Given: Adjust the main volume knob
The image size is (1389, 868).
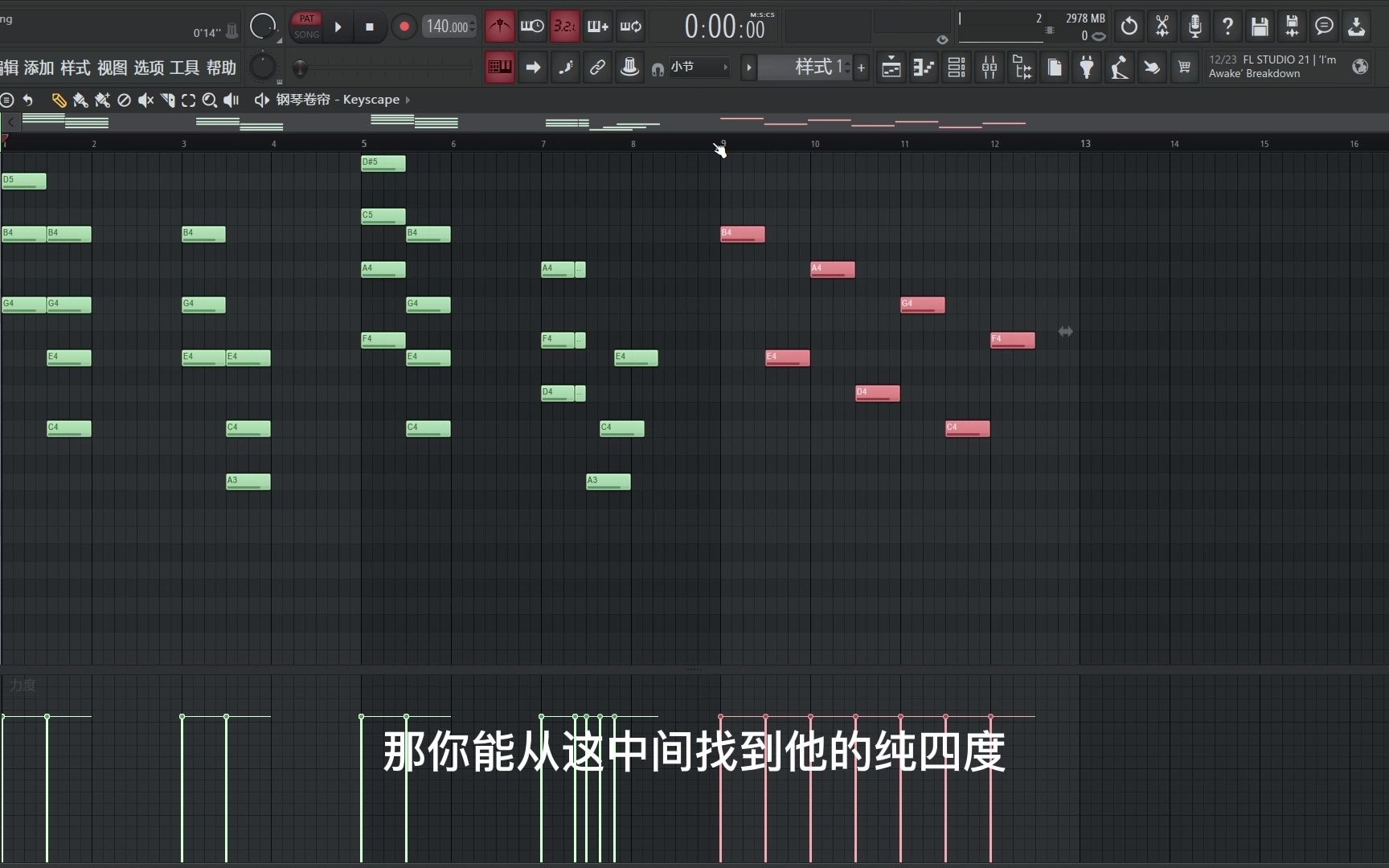Looking at the screenshot, I should coord(263,27).
